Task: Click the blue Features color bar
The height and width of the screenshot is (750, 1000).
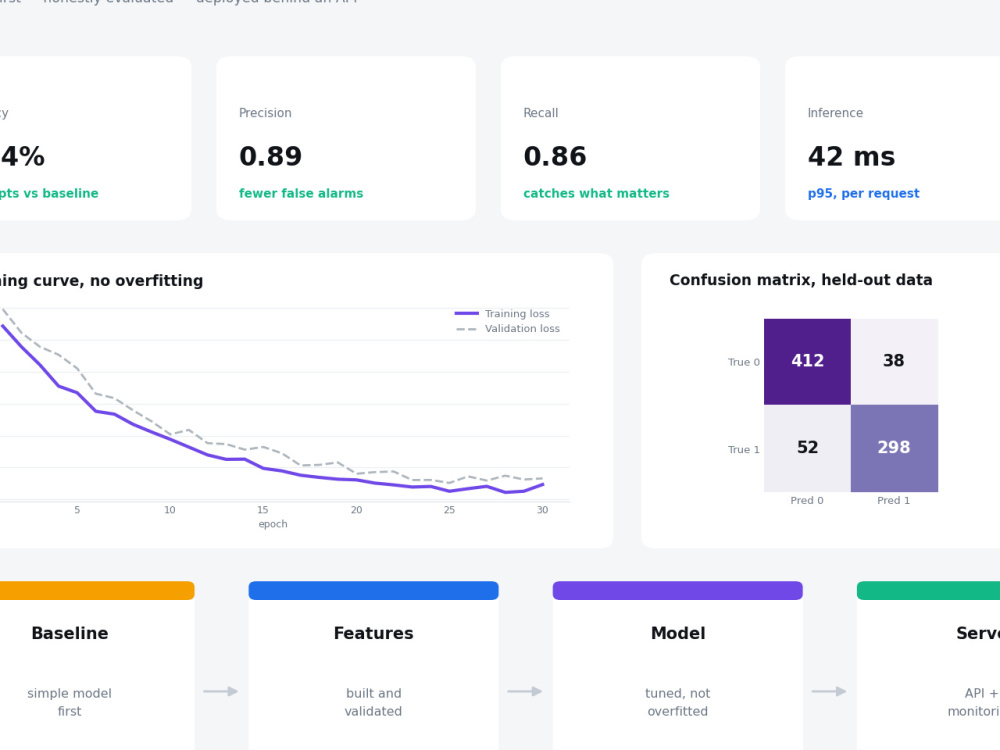Action: click(373, 591)
